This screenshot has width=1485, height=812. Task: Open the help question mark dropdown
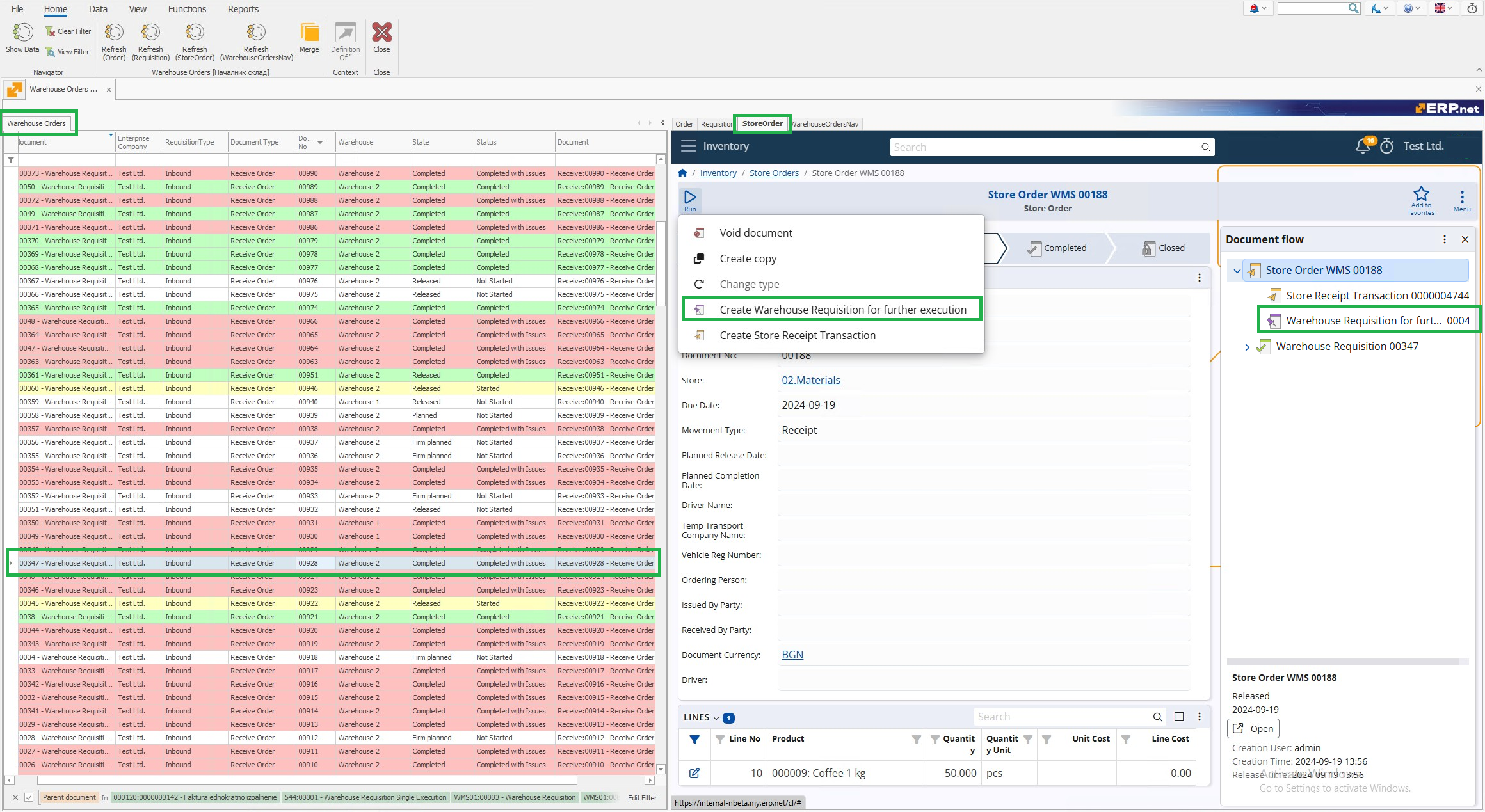(x=1412, y=8)
